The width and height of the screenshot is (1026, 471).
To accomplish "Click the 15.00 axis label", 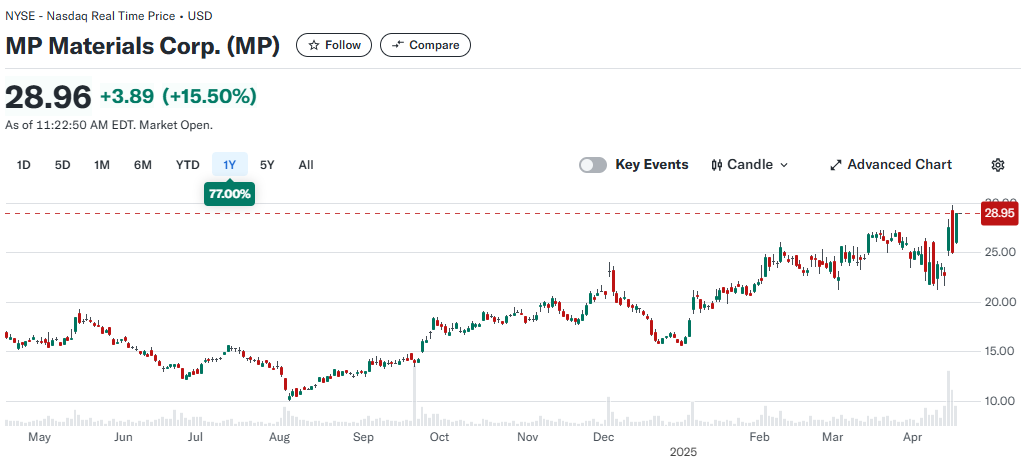I will click(x=999, y=351).
